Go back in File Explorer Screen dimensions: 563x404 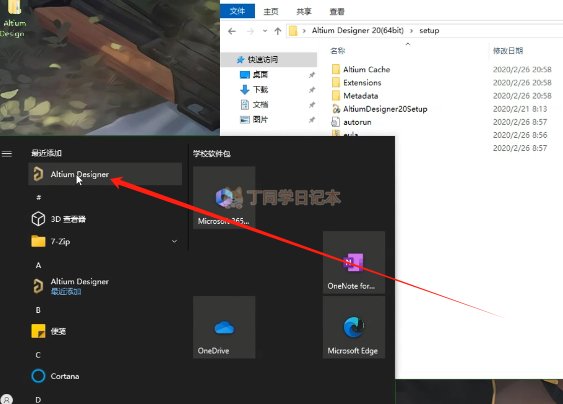click(232, 31)
